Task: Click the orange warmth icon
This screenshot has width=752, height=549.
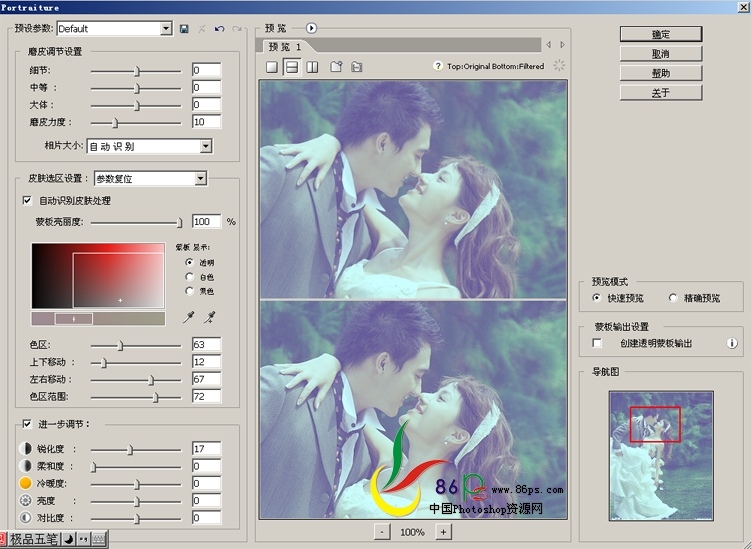Action: [25, 483]
